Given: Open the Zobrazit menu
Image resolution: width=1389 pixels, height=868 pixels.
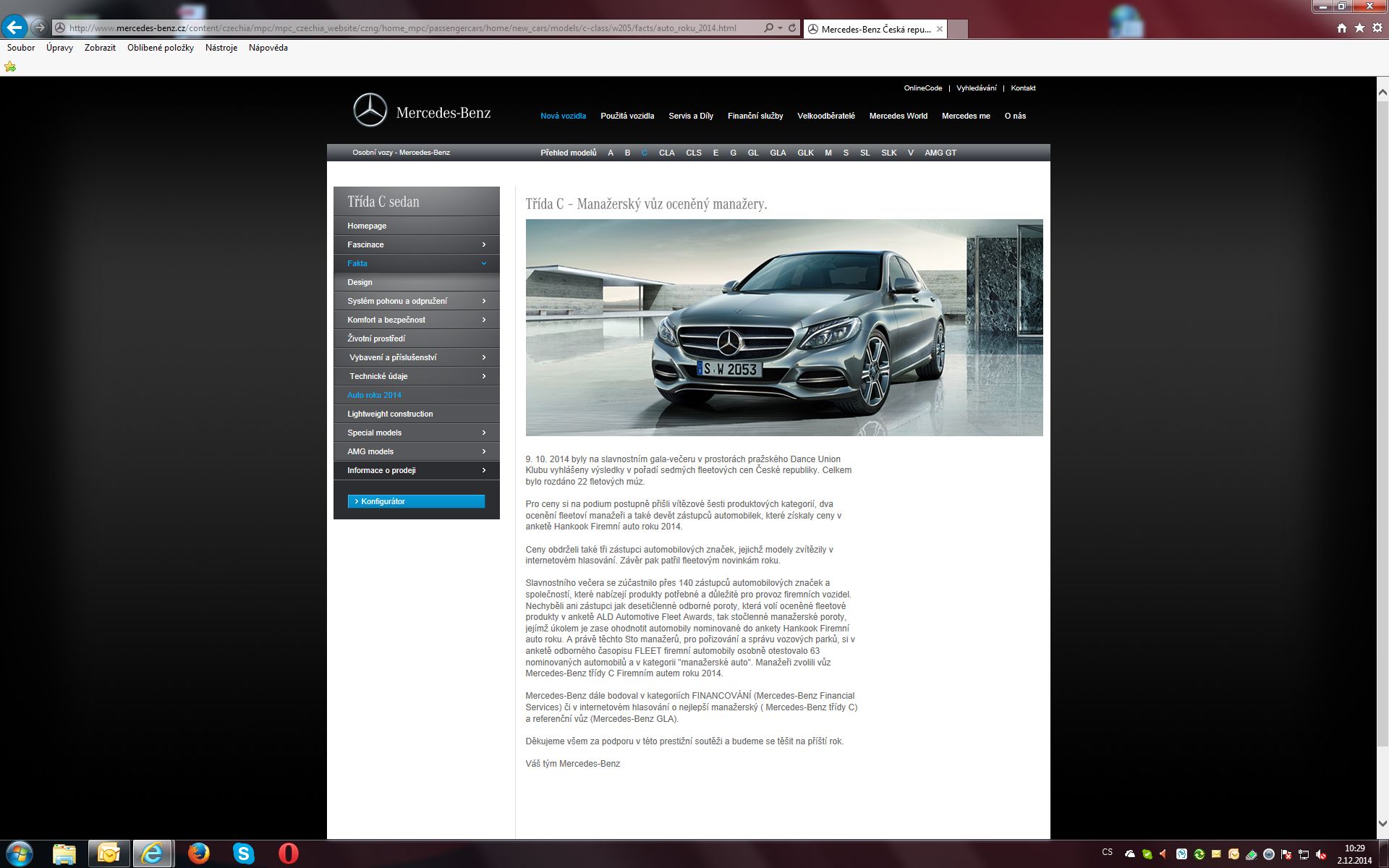Looking at the screenshot, I should 100,48.
